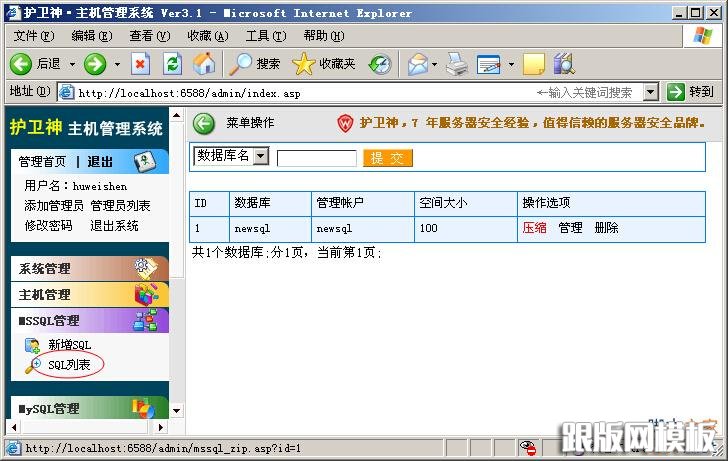This screenshot has width=728, height=461.
Task: Open the 工具(T) menu
Action: click(266, 36)
